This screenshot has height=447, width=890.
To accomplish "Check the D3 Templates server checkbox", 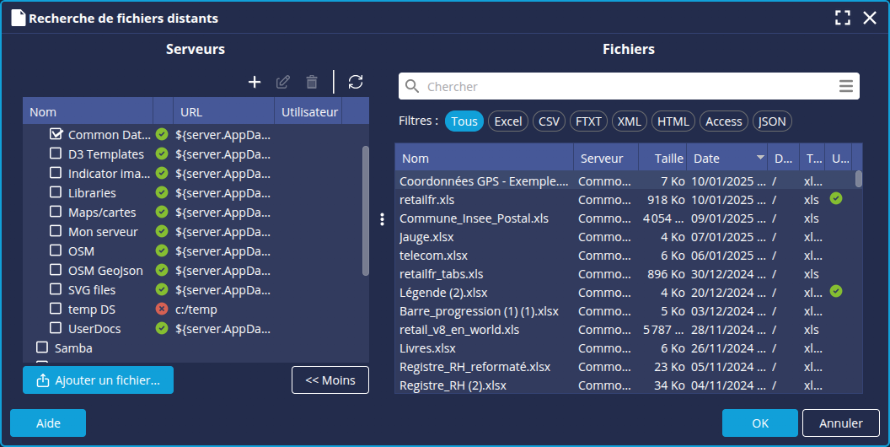I will 57,154.
